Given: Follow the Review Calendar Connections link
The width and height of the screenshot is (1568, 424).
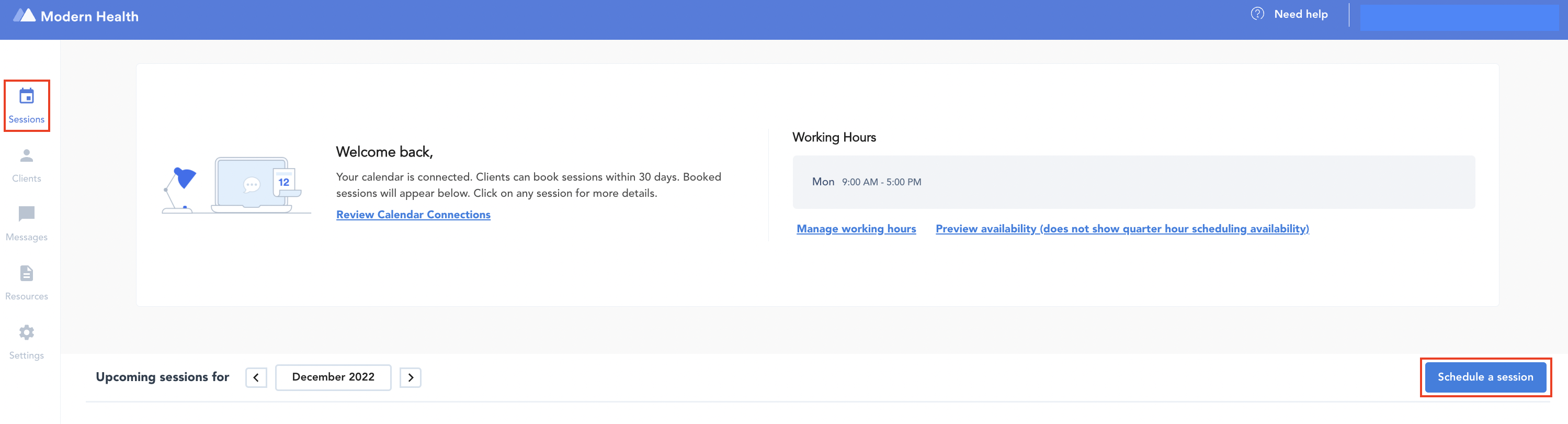Looking at the screenshot, I should (413, 215).
